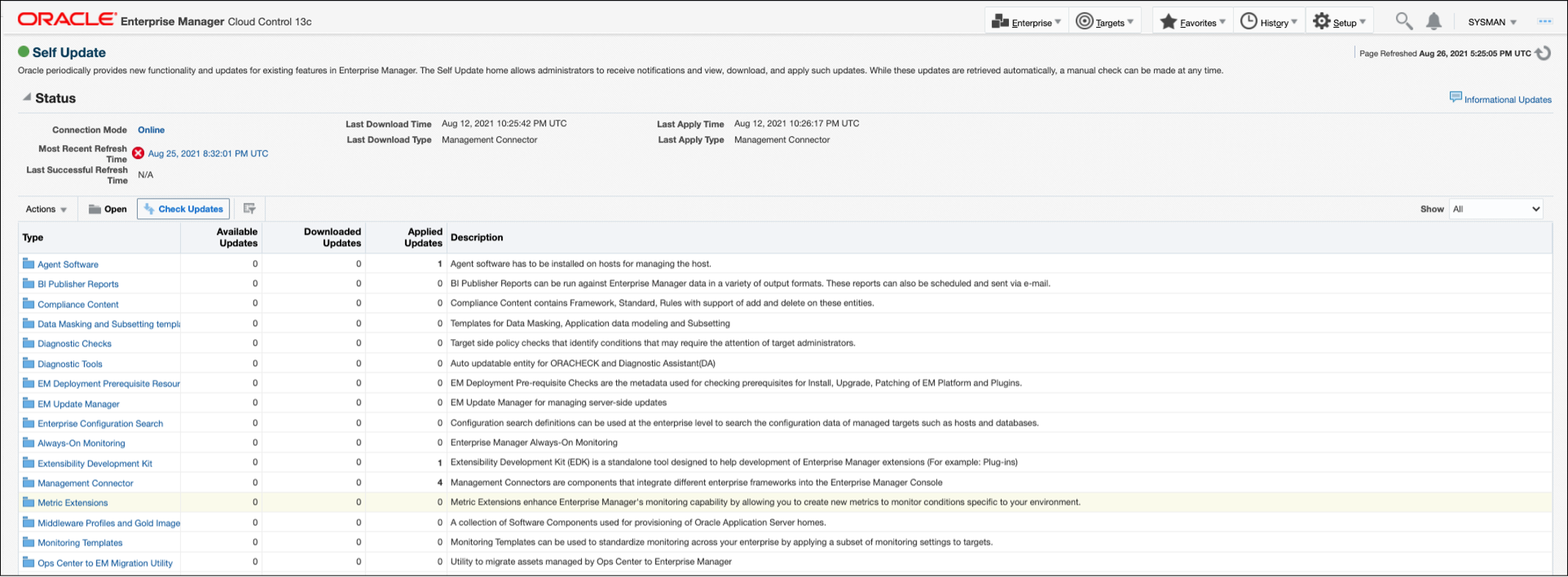Click the Metric Extensions folder icon
The image size is (1568, 577).
[x=29, y=502]
